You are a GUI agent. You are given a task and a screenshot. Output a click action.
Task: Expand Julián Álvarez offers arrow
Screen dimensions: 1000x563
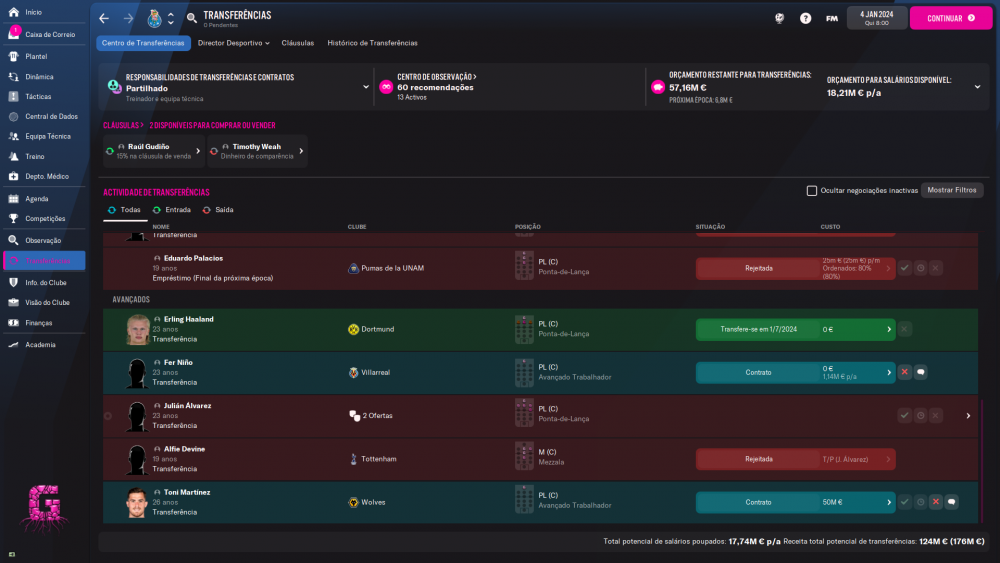[x=968, y=416]
